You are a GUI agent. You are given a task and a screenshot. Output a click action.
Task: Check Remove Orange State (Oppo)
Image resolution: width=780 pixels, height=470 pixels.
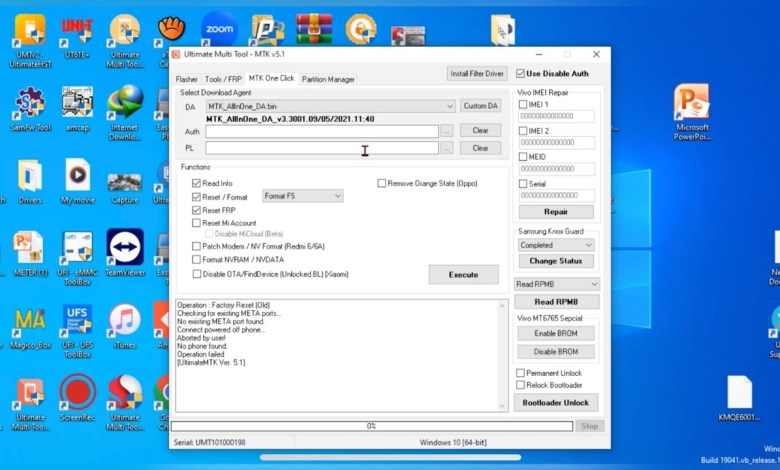click(382, 183)
